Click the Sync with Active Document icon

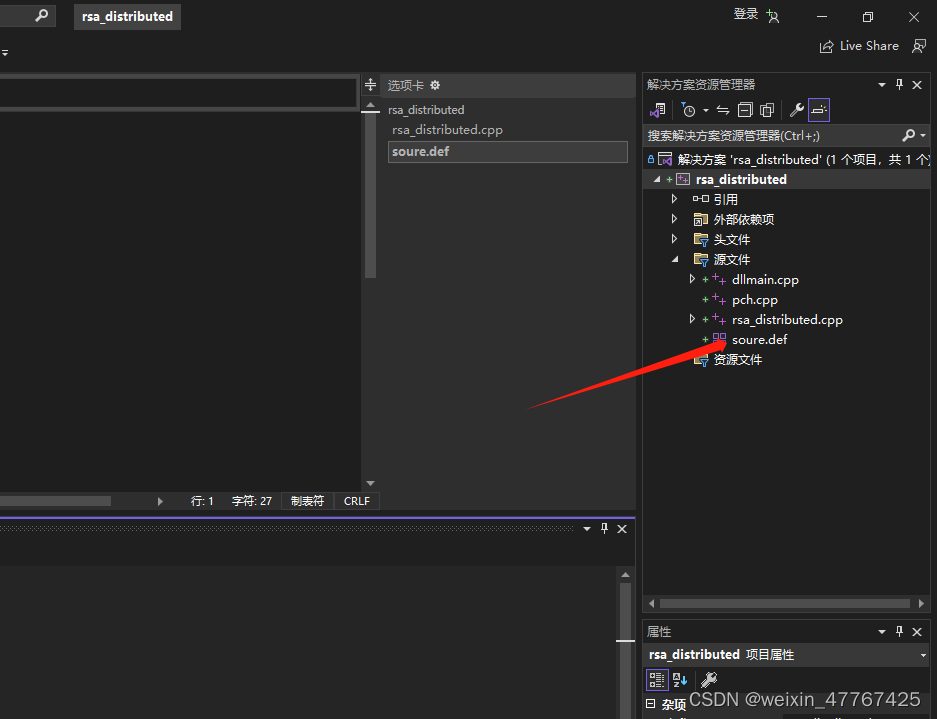722,110
